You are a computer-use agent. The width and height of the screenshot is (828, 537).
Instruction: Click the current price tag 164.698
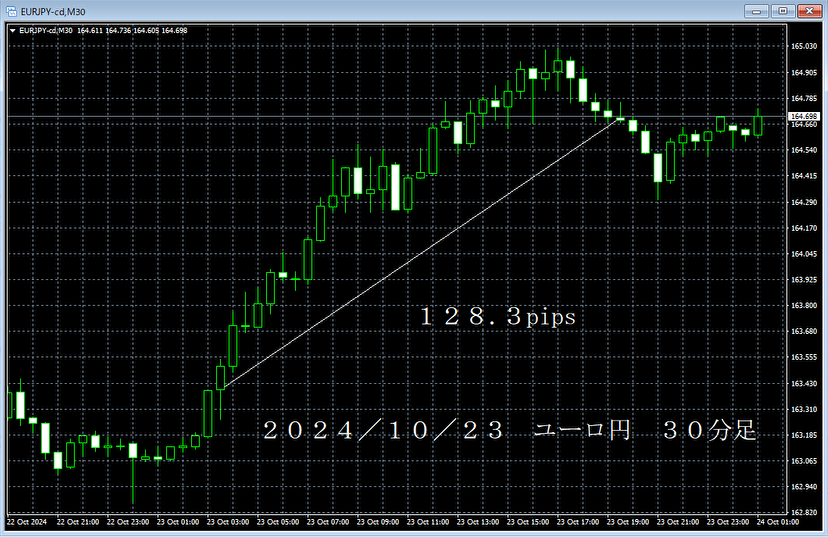point(804,116)
